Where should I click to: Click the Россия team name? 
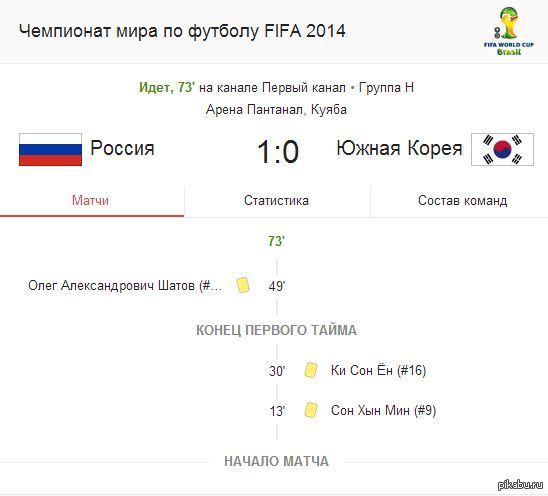122,148
